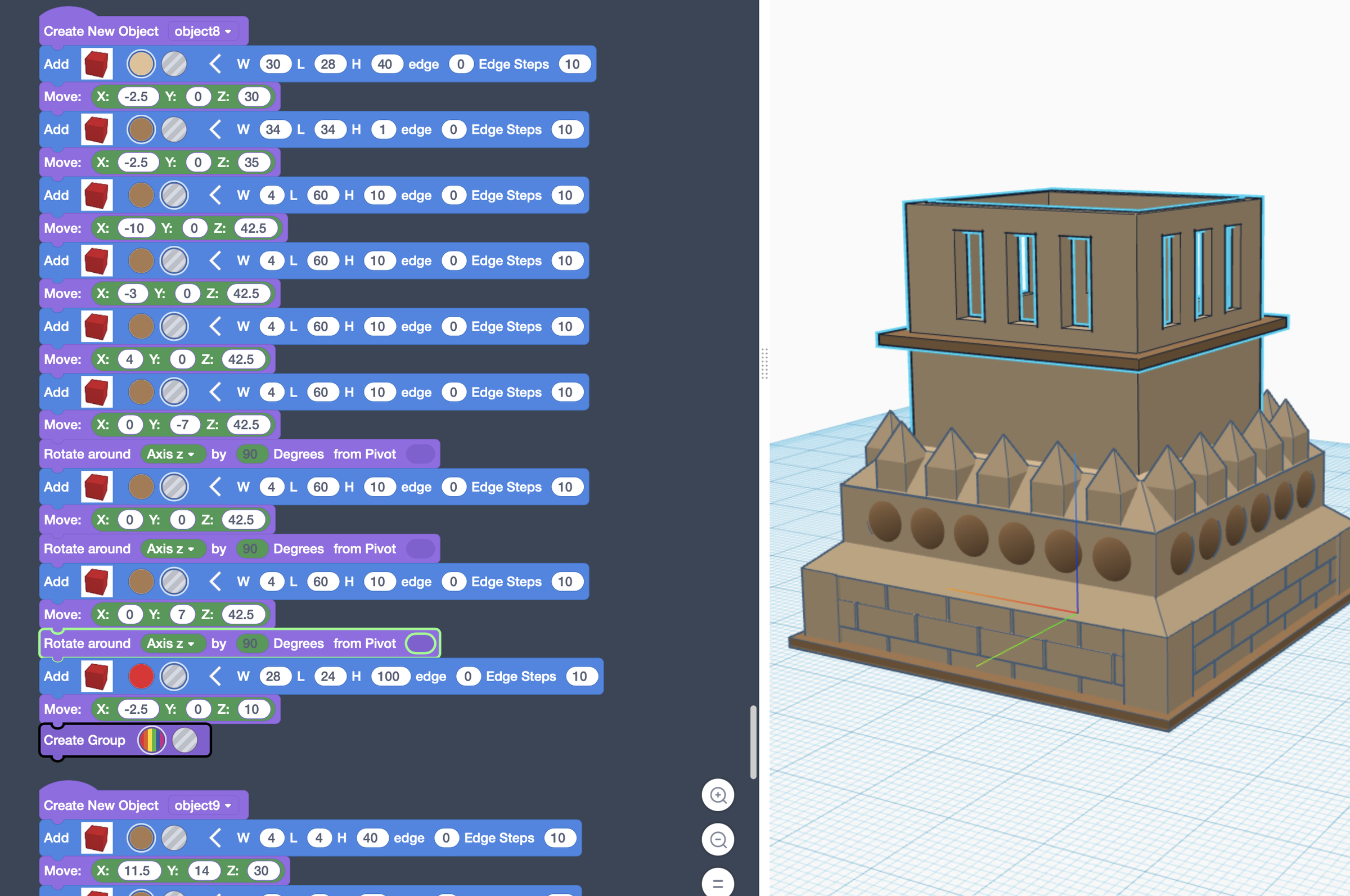Click the zoom in magnifier icon
1350x896 pixels.
coord(718,795)
